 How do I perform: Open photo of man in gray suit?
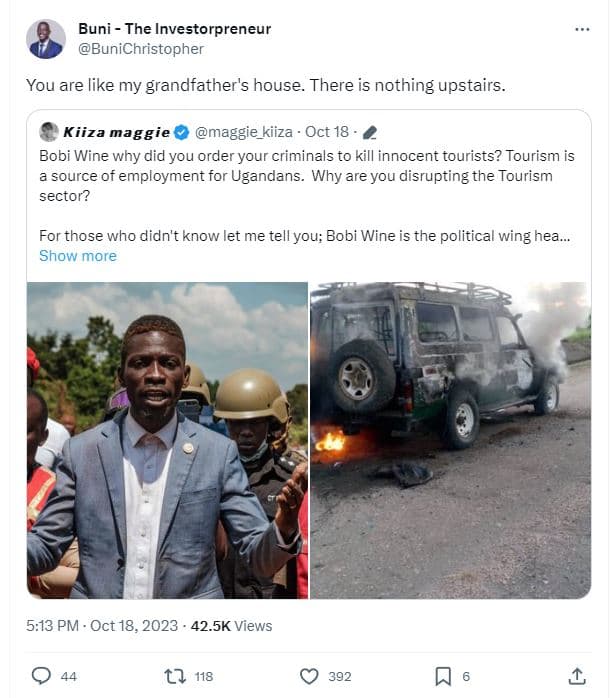[167, 440]
